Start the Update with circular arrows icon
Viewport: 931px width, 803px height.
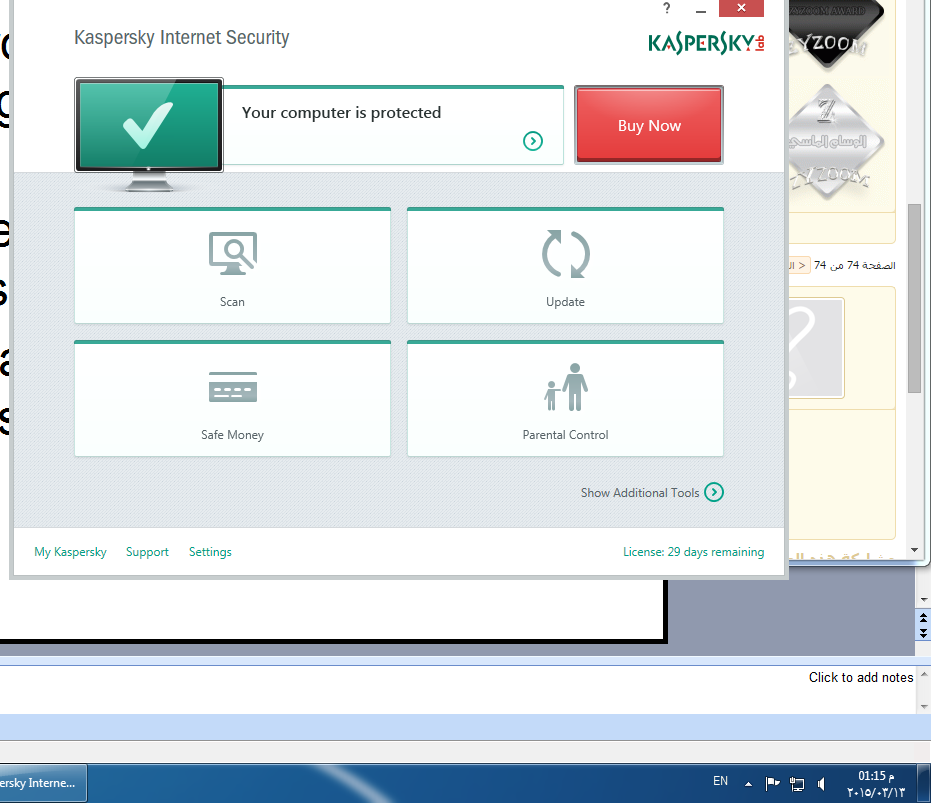(565, 254)
